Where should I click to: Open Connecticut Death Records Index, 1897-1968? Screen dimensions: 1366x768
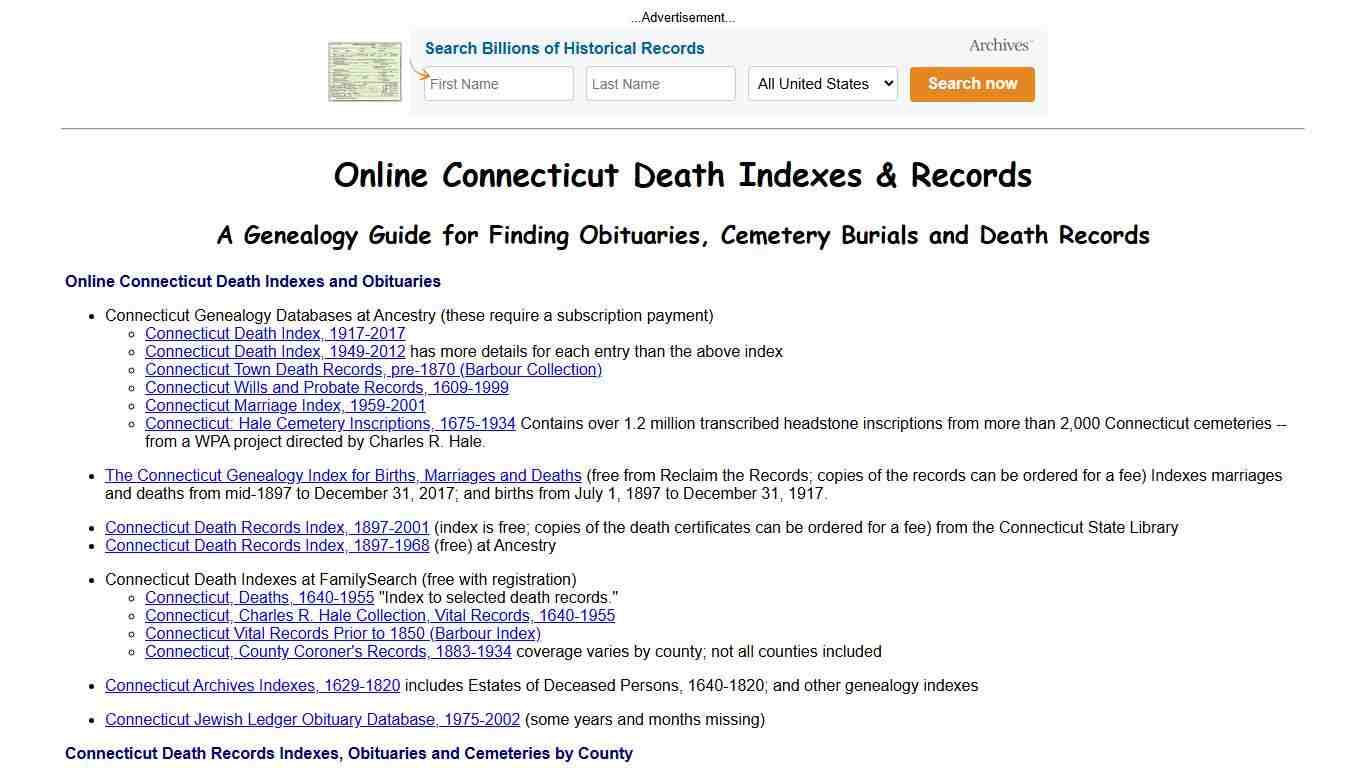pyautogui.click(x=266, y=545)
